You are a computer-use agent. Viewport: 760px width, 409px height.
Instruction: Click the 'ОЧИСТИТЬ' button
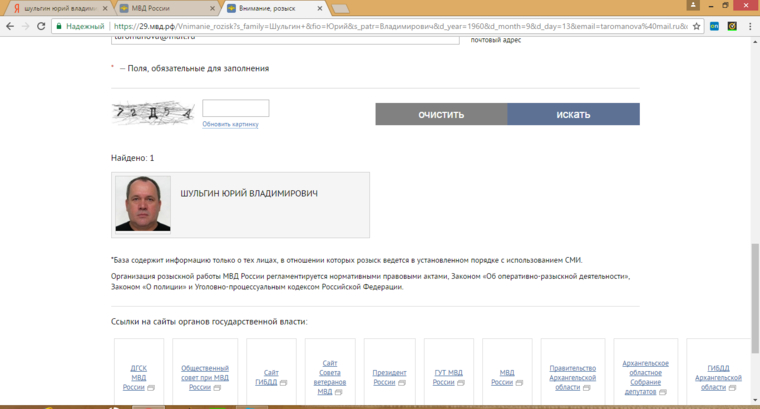441,114
